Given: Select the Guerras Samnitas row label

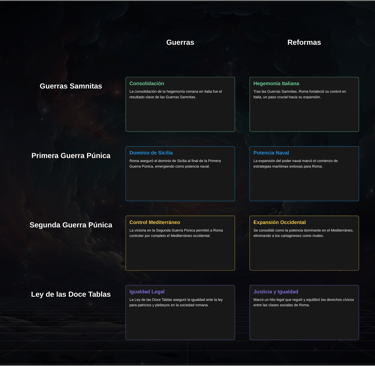Looking at the screenshot, I should coord(71,86).
